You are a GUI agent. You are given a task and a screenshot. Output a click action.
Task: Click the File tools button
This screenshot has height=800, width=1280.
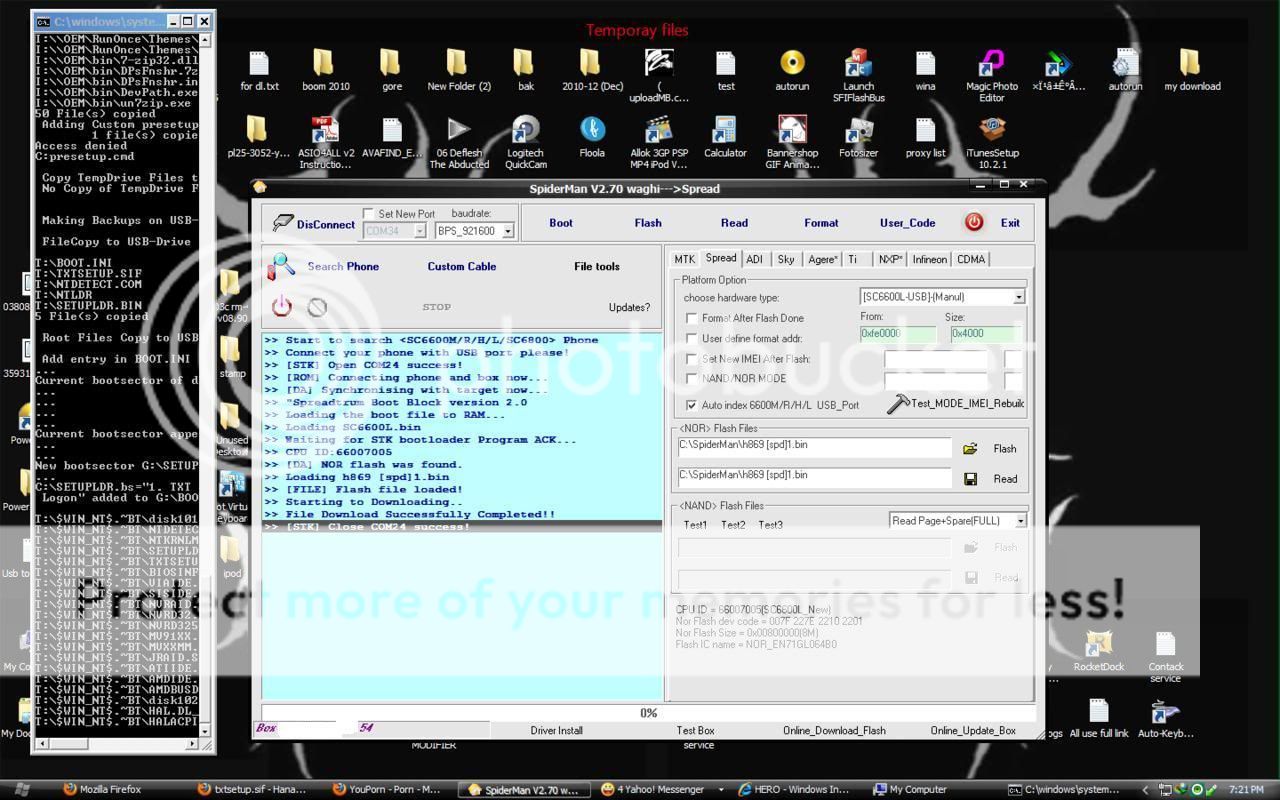coord(597,266)
